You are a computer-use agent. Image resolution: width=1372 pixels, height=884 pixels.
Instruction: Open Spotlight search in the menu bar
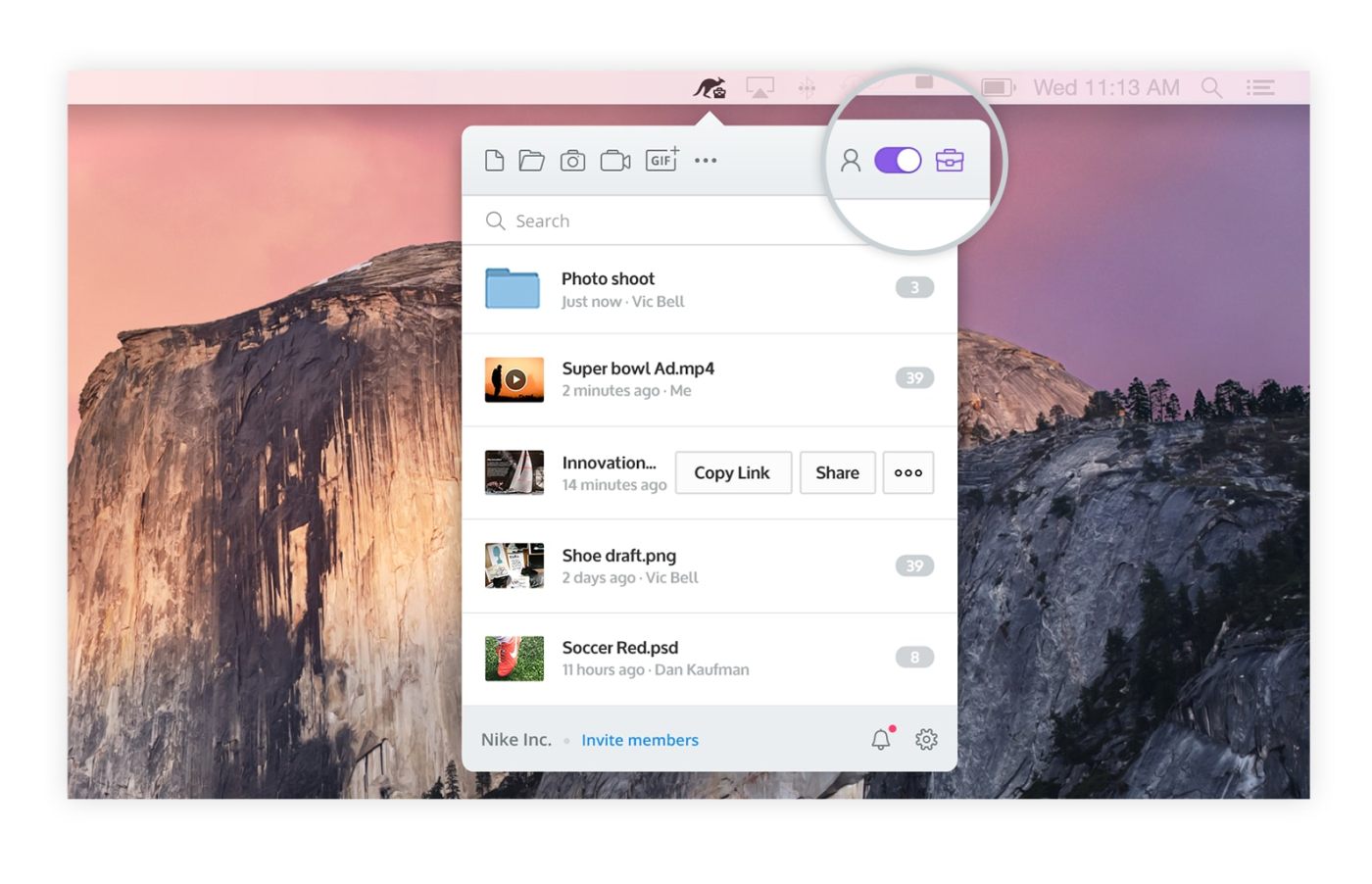[1211, 87]
